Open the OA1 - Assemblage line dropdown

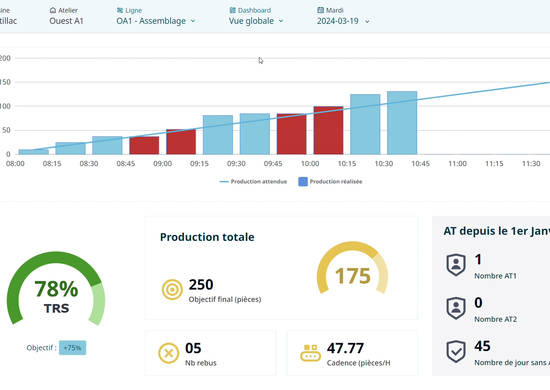point(156,21)
